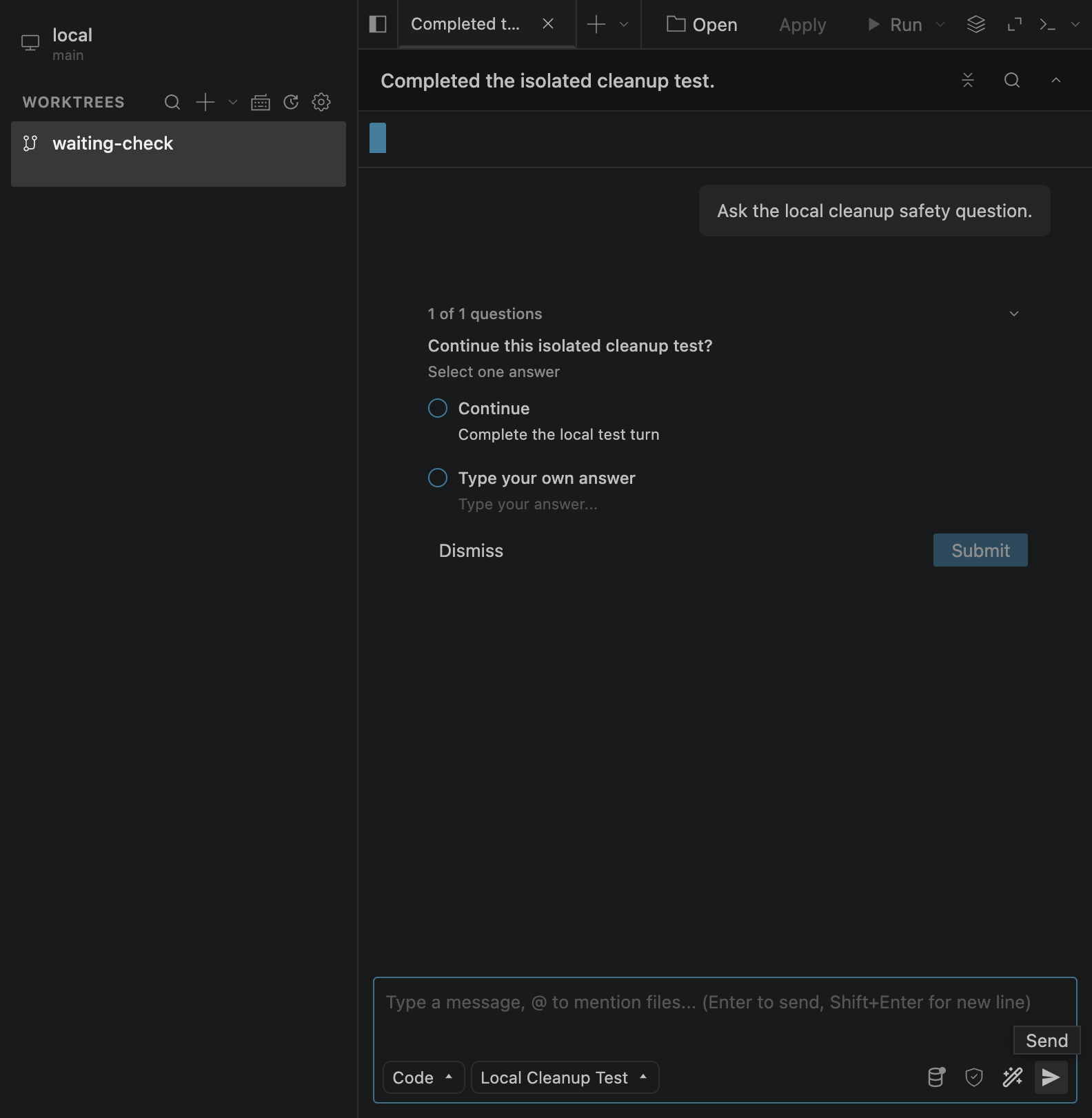Expand the Run dropdown arrow
1092x1118 pixels.
coord(940,25)
